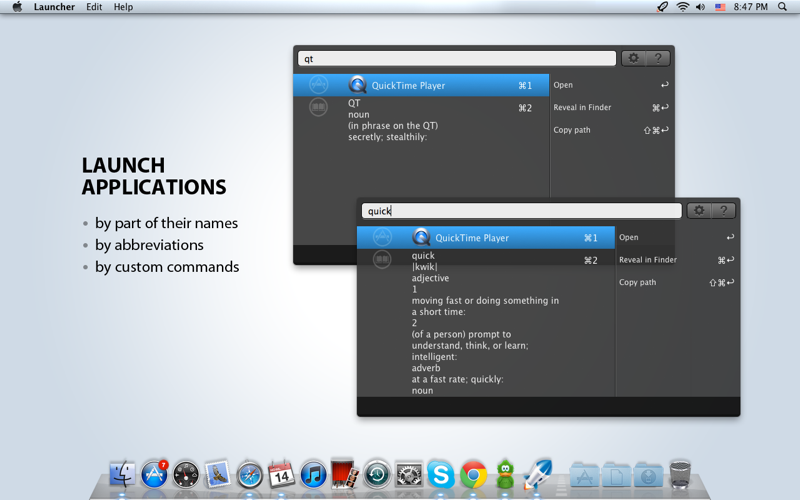This screenshot has height=500, width=800.
Task: Click the help question mark in 'quick' window
Action: [723, 211]
